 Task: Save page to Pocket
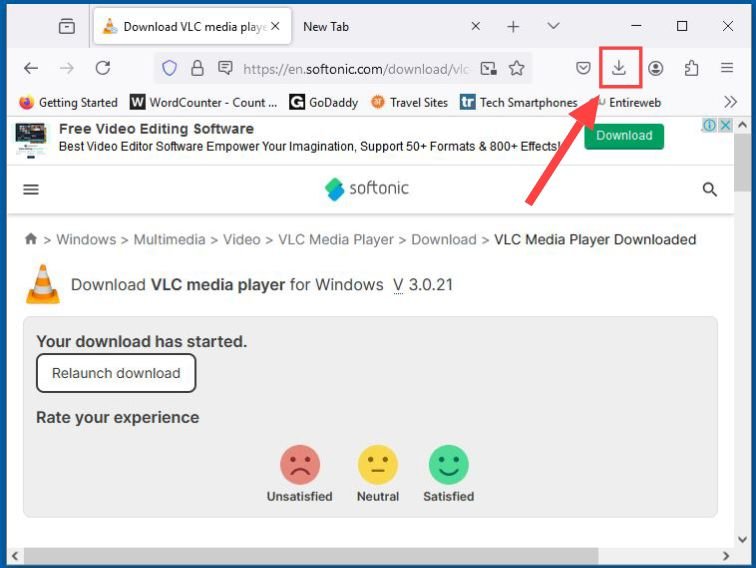[x=583, y=68]
